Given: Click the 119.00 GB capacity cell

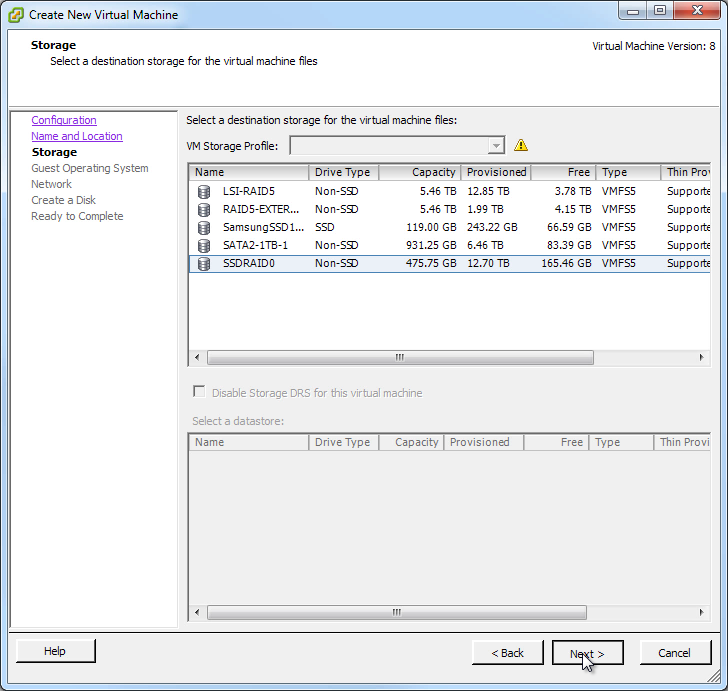Looking at the screenshot, I should coord(431,228).
